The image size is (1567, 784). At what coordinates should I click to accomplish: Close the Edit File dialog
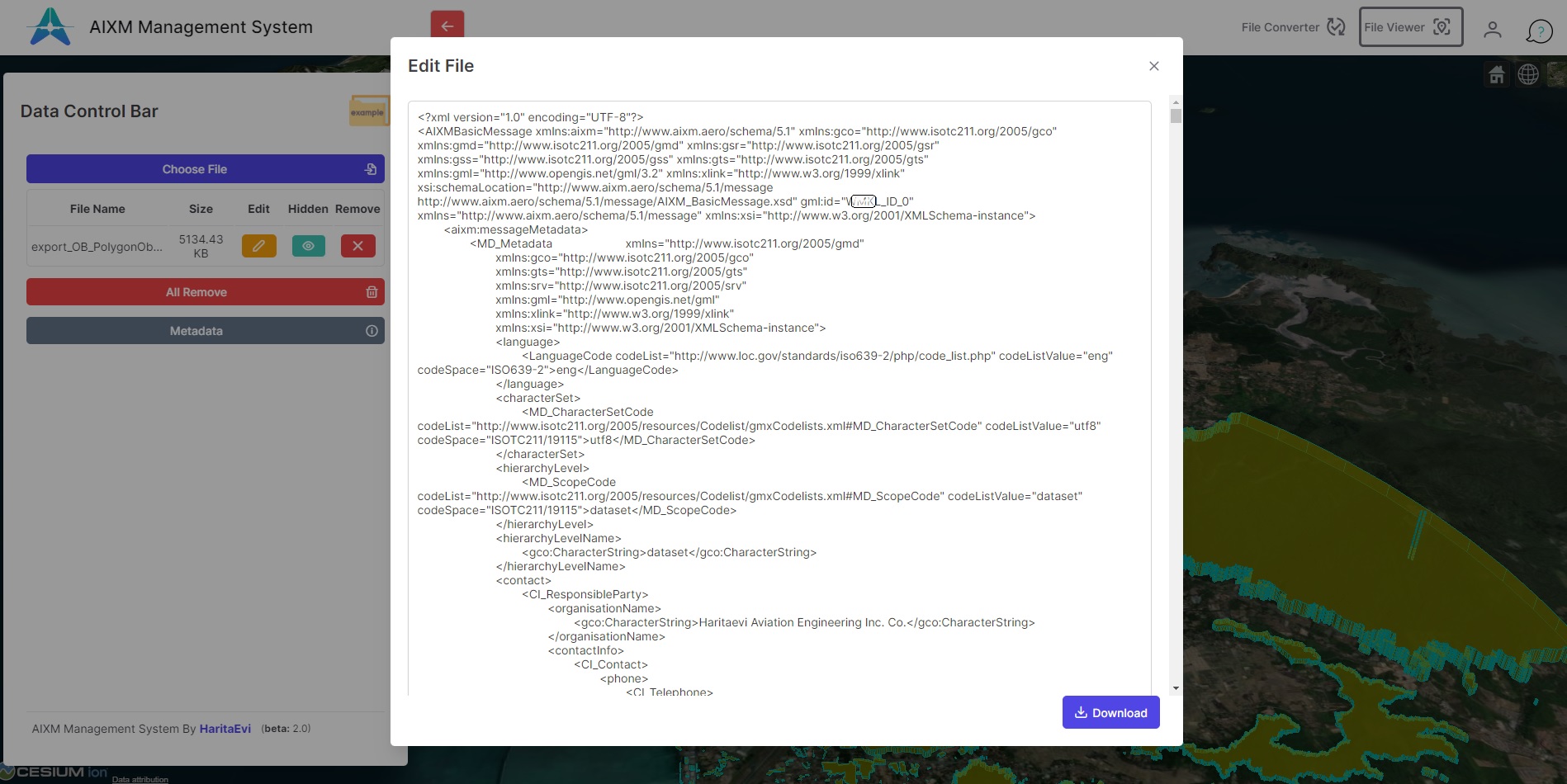tap(1153, 66)
